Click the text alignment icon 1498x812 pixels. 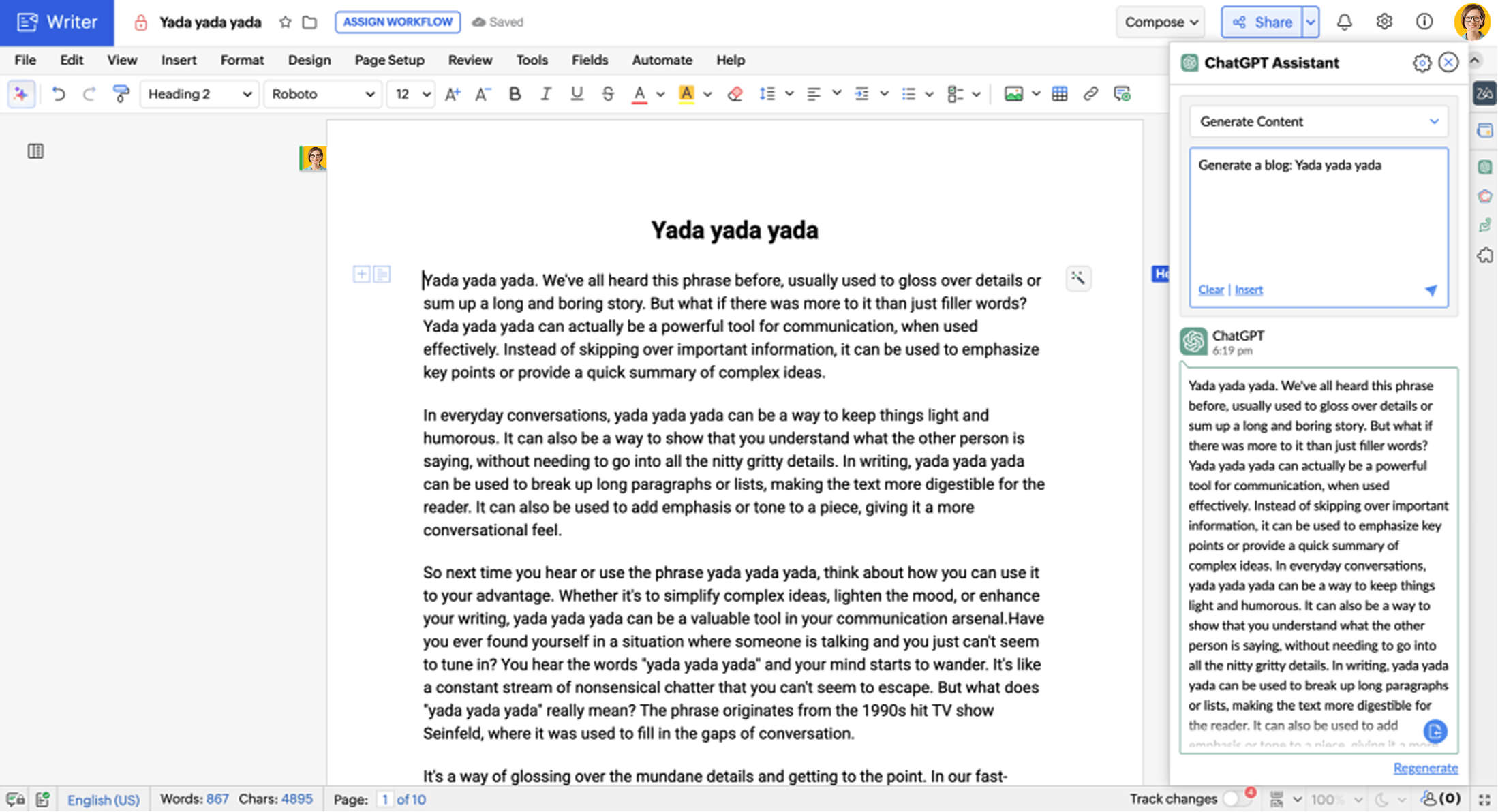[x=813, y=94]
